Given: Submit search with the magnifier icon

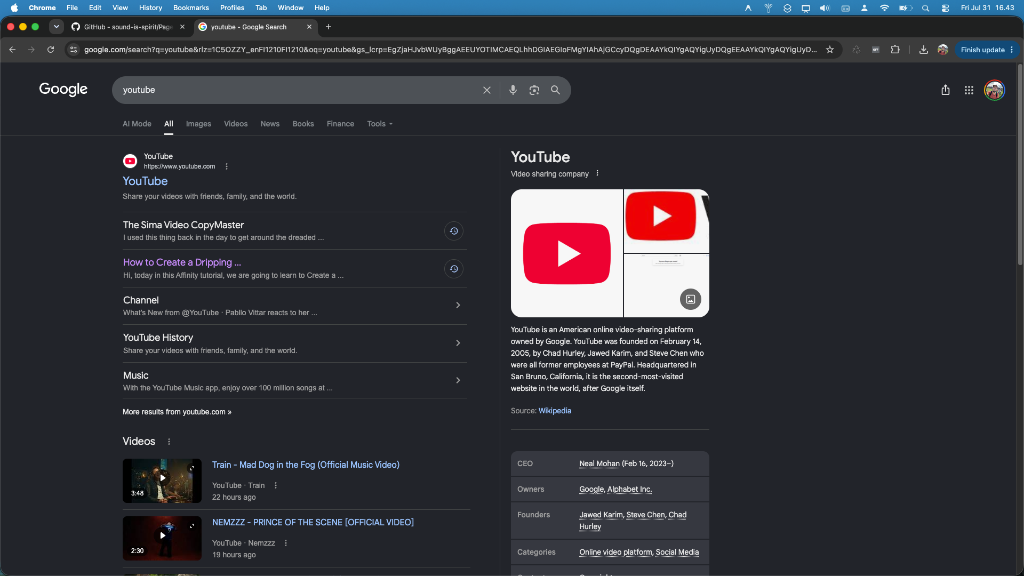Looking at the screenshot, I should tap(555, 90).
